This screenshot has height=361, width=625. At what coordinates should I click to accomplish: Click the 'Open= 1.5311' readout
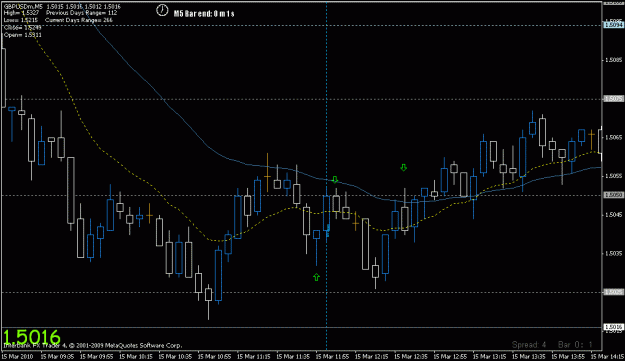click(22, 35)
